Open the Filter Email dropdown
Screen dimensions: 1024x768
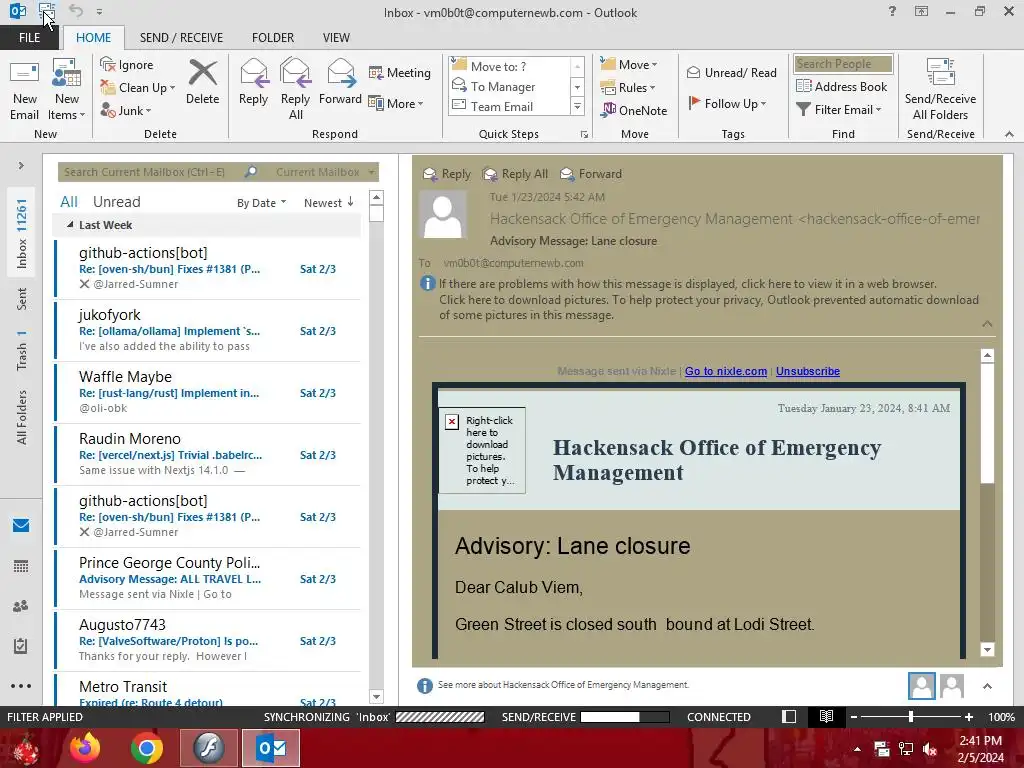pos(839,110)
